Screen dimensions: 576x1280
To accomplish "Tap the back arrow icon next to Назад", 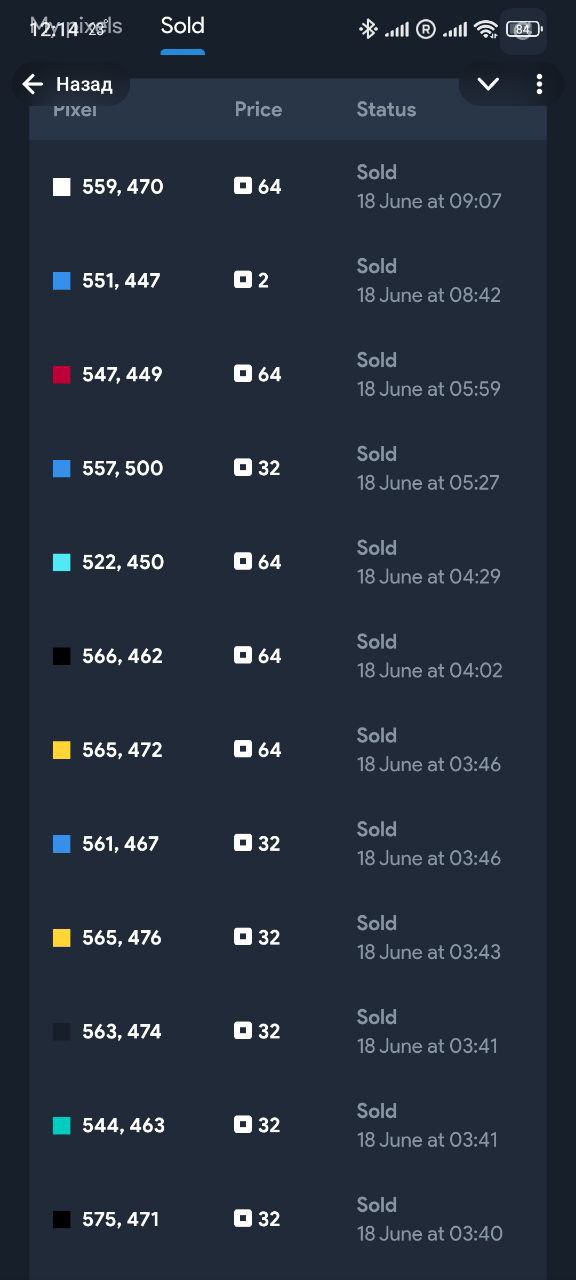I will coord(33,84).
